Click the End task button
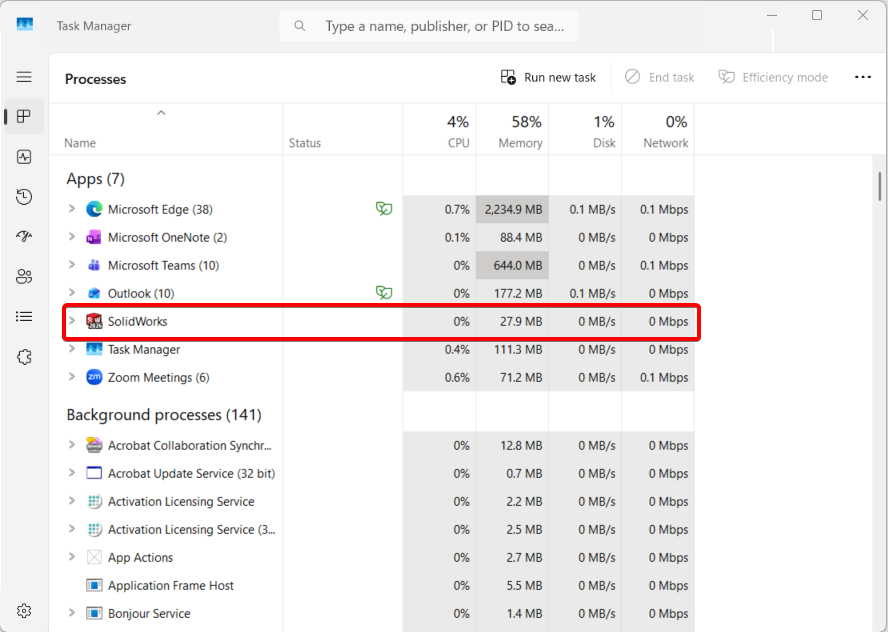Viewport: 888px width, 632px height. point(660,77)
